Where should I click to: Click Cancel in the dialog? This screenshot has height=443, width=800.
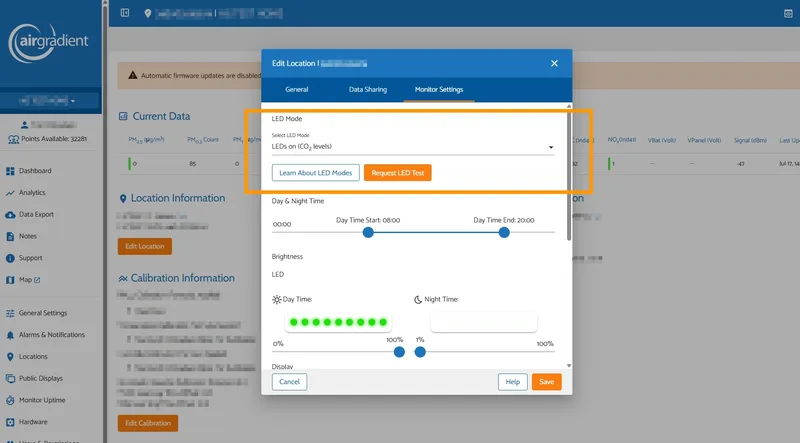pos(289,382)
